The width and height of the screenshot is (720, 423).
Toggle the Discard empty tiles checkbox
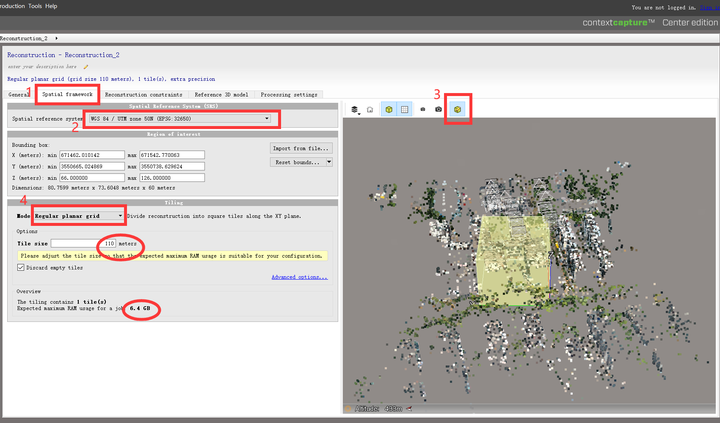pyautogui.click(x=22, y=267)
